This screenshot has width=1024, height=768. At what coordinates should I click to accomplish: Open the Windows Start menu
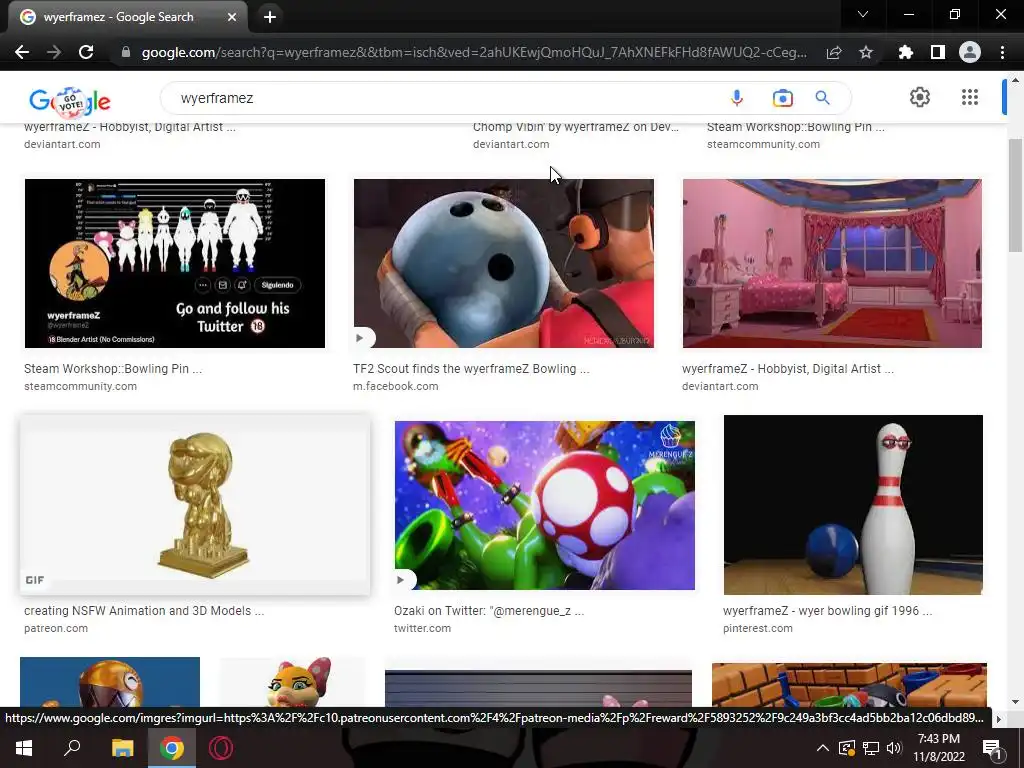pyautogui.click(x=24, y=748)
